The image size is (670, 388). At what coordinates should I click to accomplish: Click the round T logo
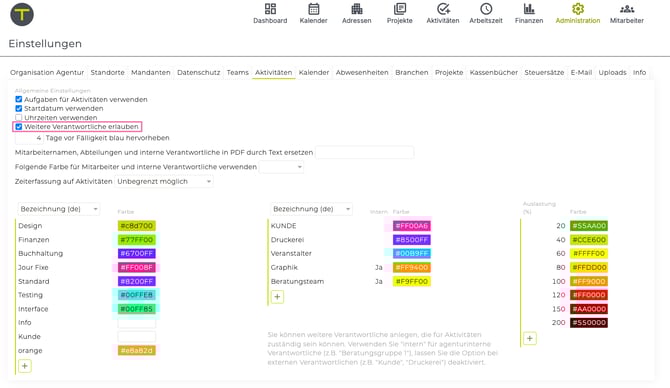pyautogui.click(x=22, y=14)
